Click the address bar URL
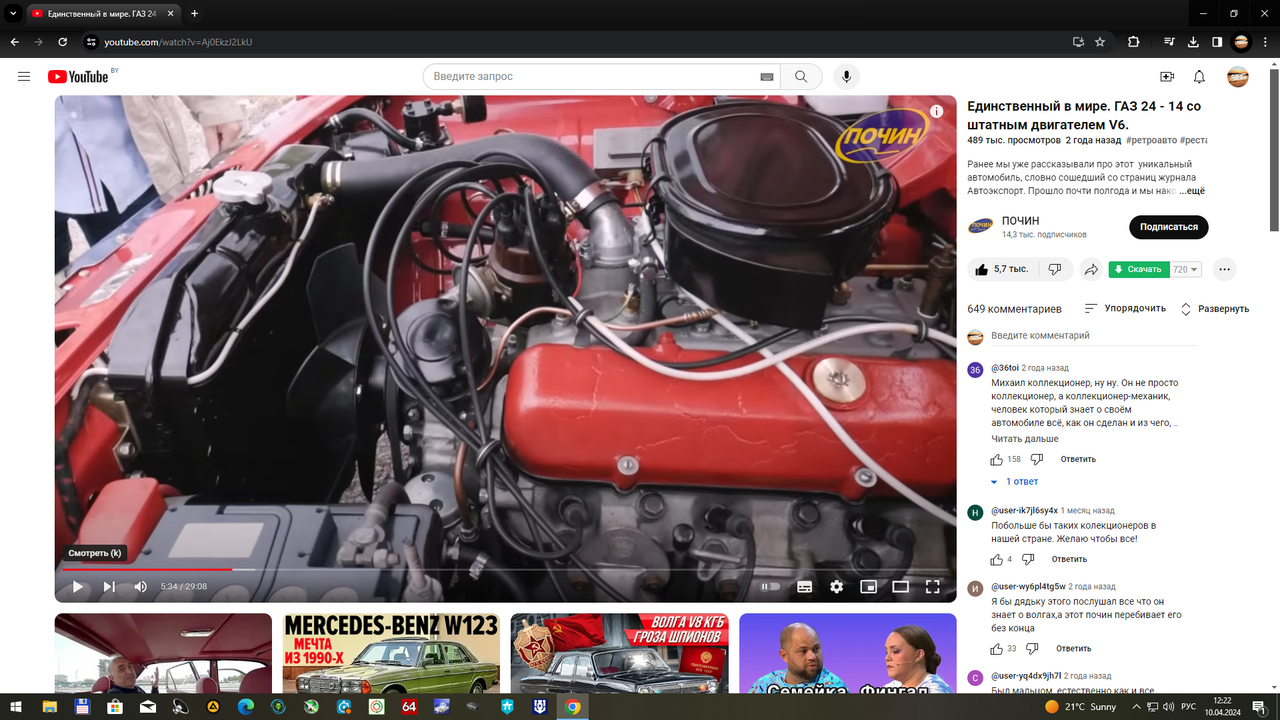Screen dimensions: 1280x720 [178, 42]
